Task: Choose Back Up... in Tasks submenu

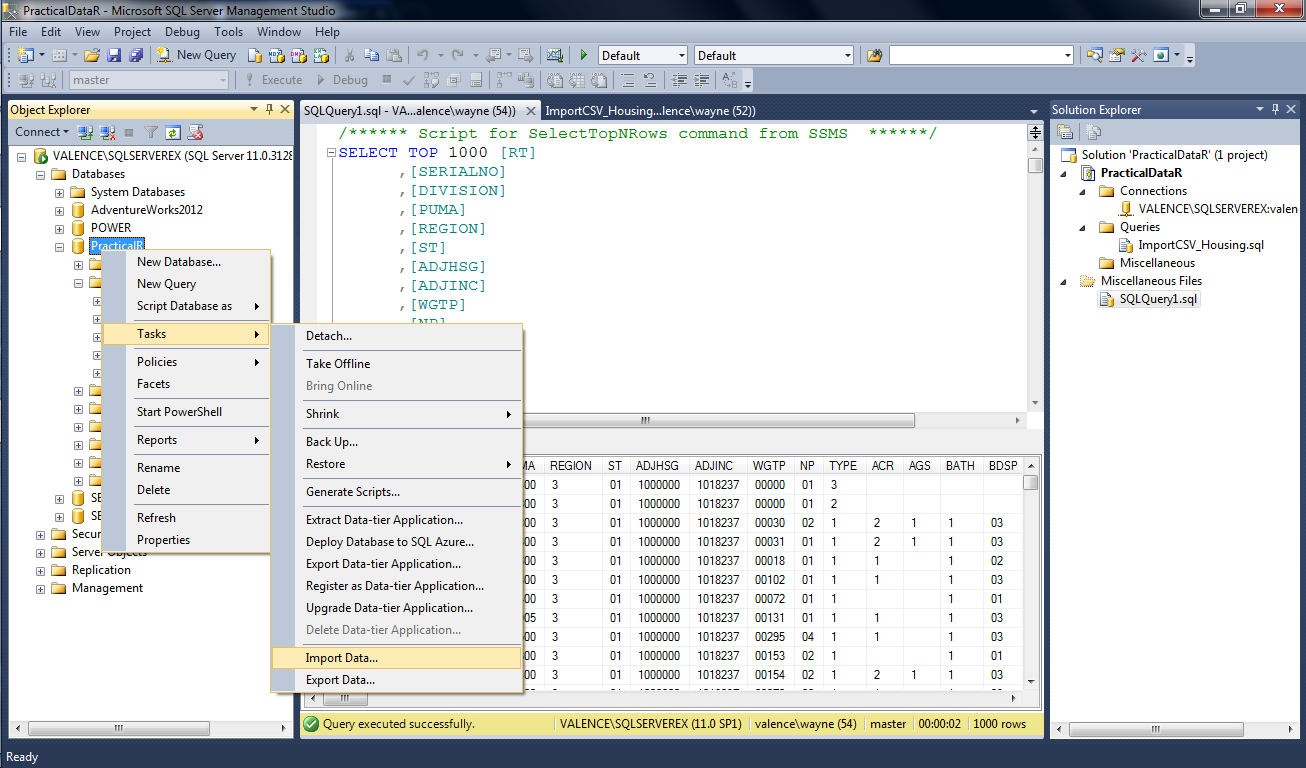Action: pos(397,442)
